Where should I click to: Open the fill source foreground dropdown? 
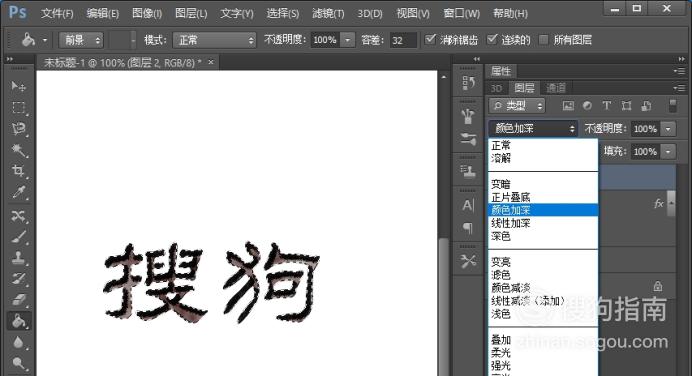(x=81, y=40)
